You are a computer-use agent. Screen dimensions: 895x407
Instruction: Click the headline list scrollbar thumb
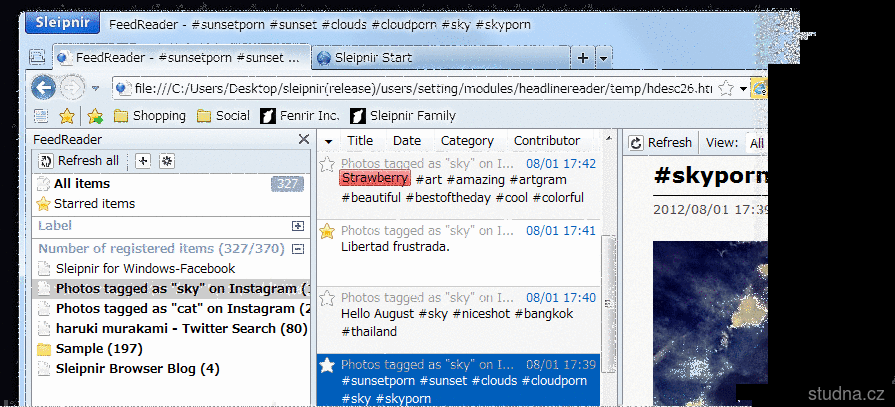click(609, 303)
